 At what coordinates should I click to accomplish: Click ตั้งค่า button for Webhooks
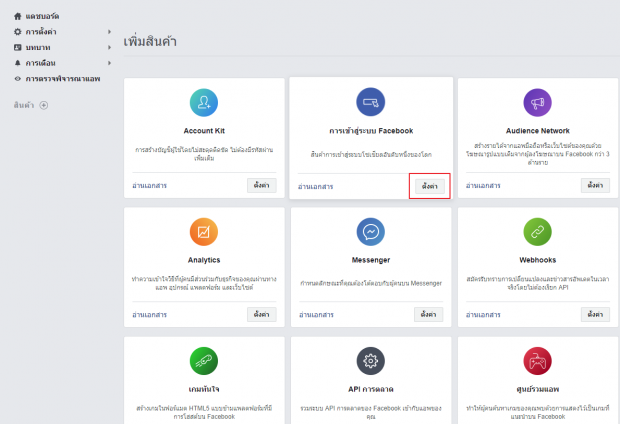coord(595,314)
